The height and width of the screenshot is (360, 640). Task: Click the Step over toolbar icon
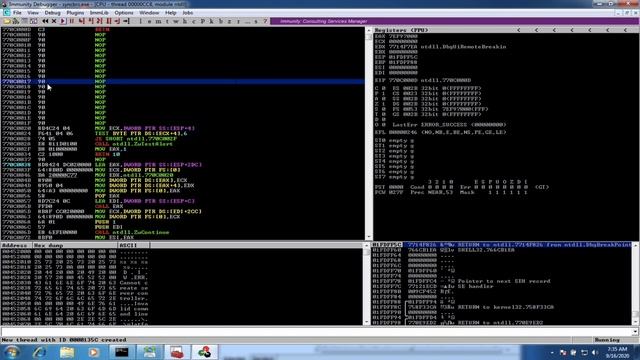click(90, 21)
